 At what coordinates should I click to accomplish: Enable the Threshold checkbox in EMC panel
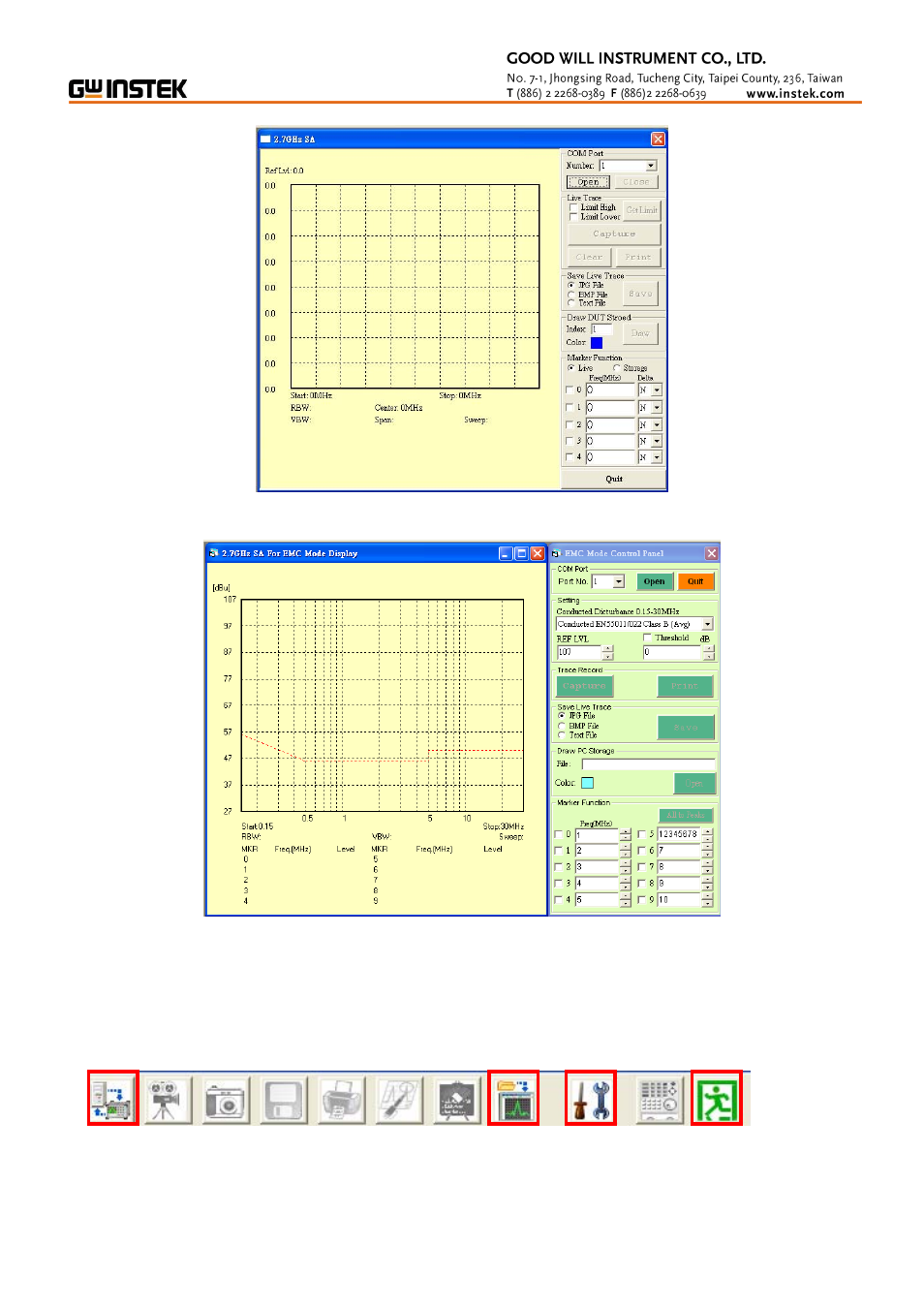pyautogui.click(x=648, y=638)
